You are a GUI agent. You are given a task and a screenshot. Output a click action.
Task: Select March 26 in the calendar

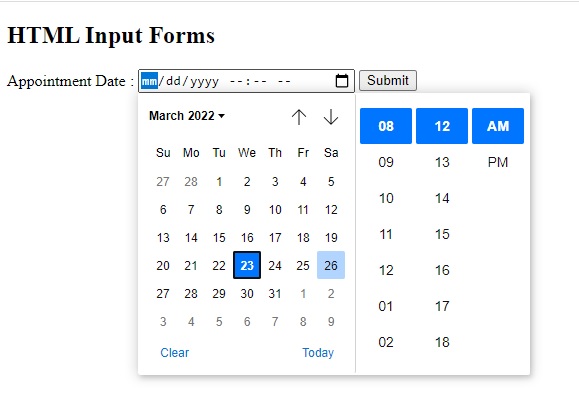[x=331, y=265]
